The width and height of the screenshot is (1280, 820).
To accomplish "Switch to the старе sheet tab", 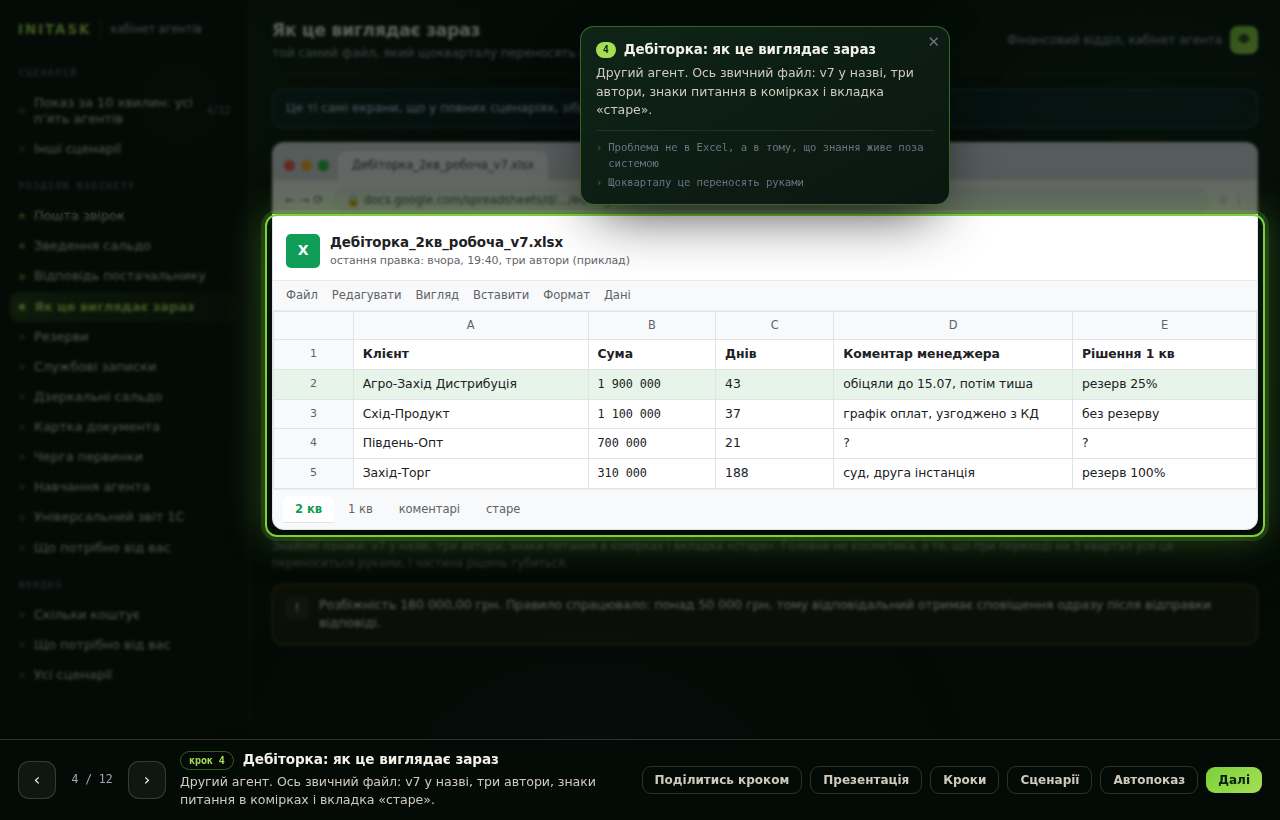I will coord(503,509).
